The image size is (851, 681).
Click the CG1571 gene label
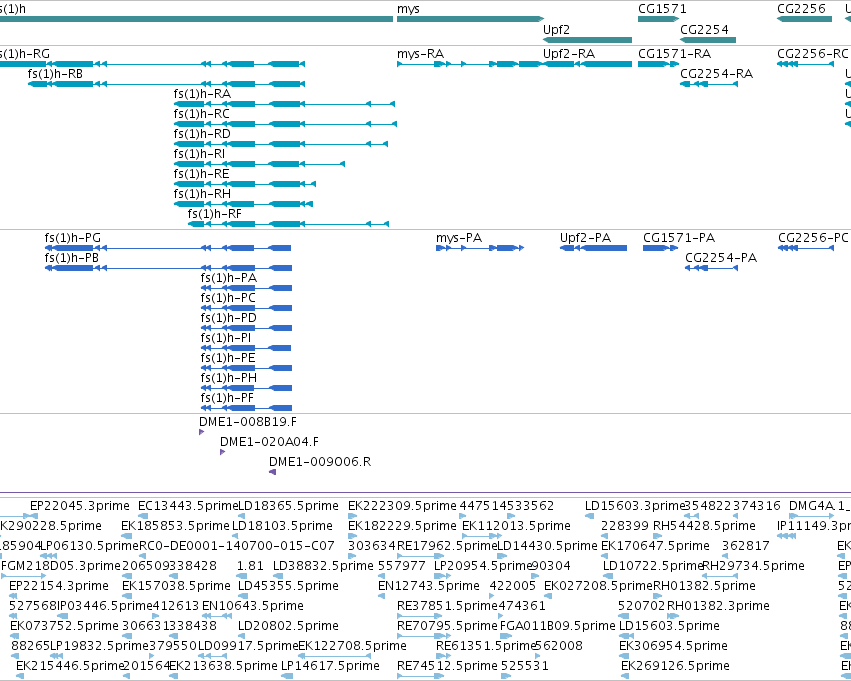click(x=662, y=9)
